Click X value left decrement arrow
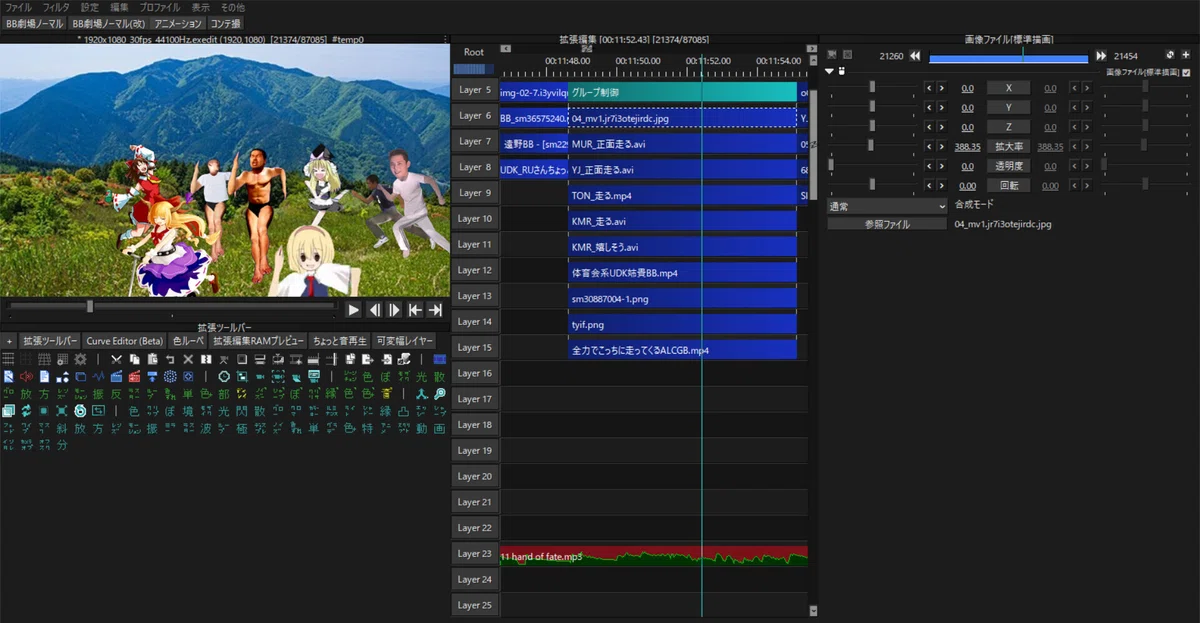Viewport: 1200px width, 623px height. tap(929, 87)
